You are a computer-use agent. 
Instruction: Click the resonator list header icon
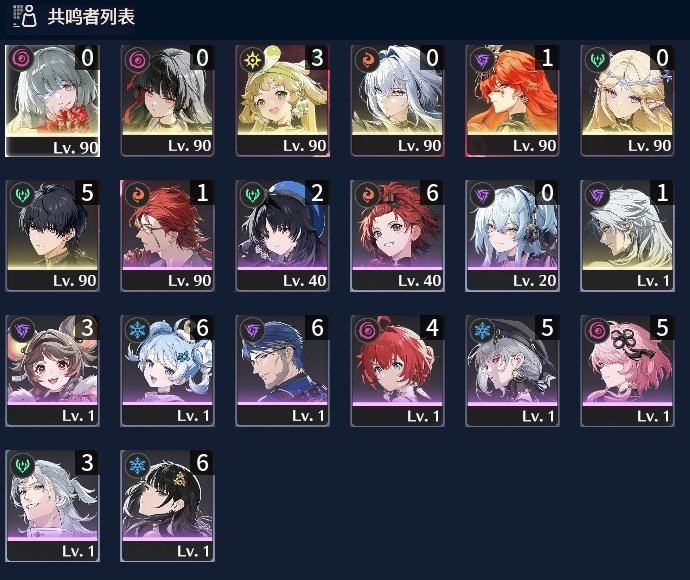click(24, 16)
